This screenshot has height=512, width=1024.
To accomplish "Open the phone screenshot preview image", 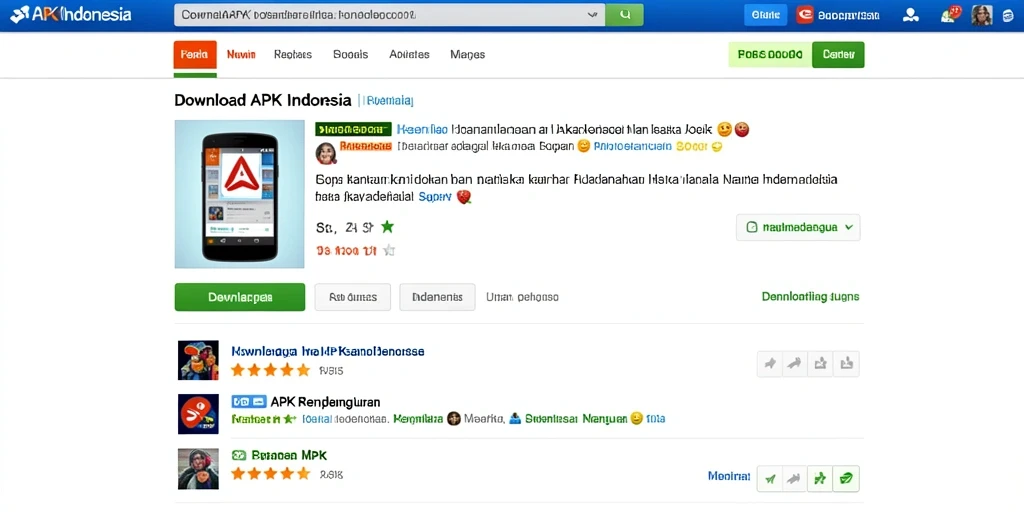I will 240,194.
